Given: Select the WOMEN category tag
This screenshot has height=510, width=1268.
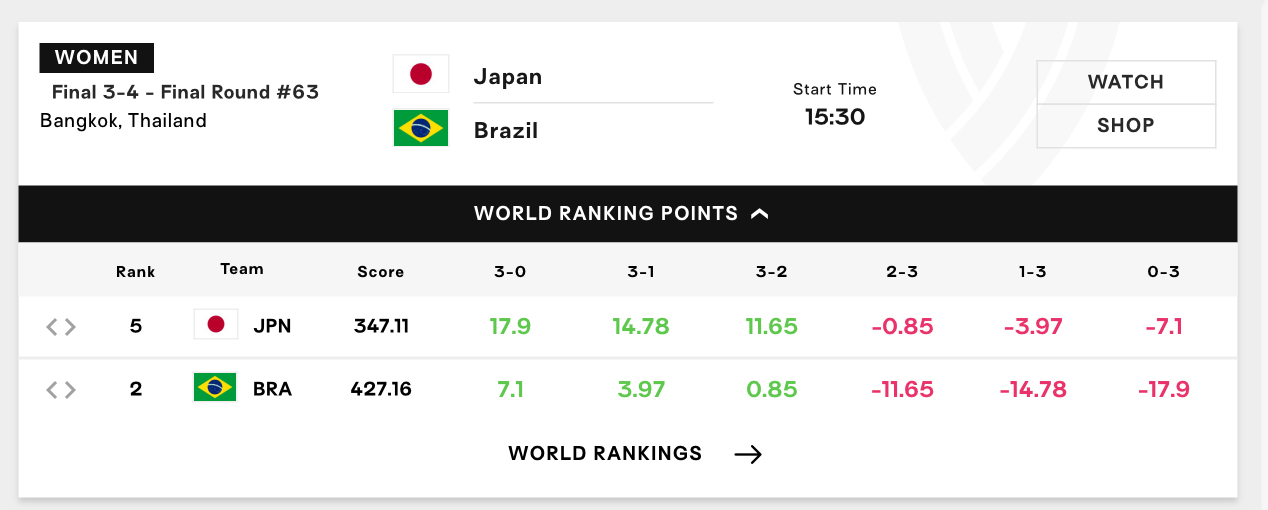Looking at the screenshot, I should pos(96,57).
